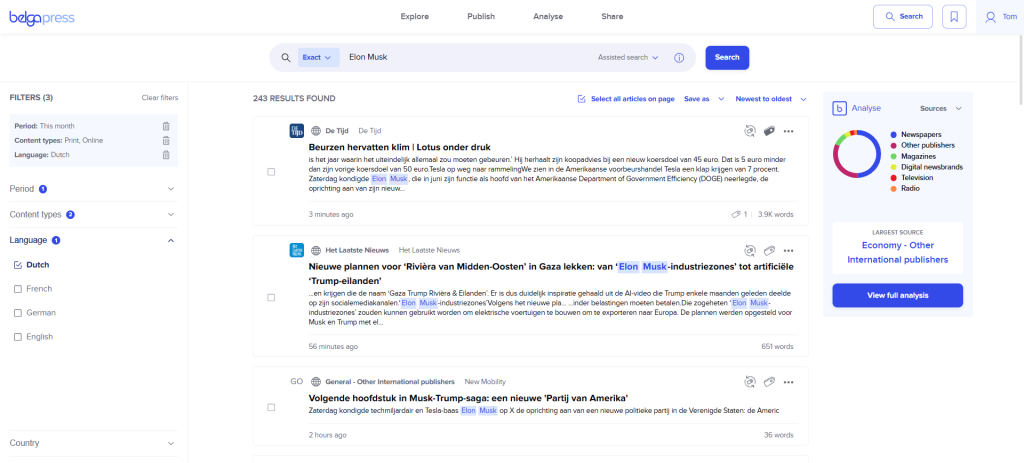Click related-articles icon on Beurzen hervatten klim
This screenshot has height=463, width=1024.
(x=749, y=131)
